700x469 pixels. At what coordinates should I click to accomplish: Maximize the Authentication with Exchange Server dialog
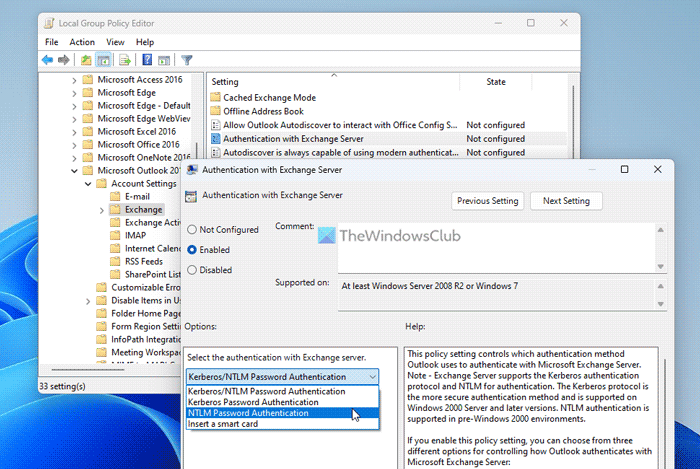click(x=625, y=169)
